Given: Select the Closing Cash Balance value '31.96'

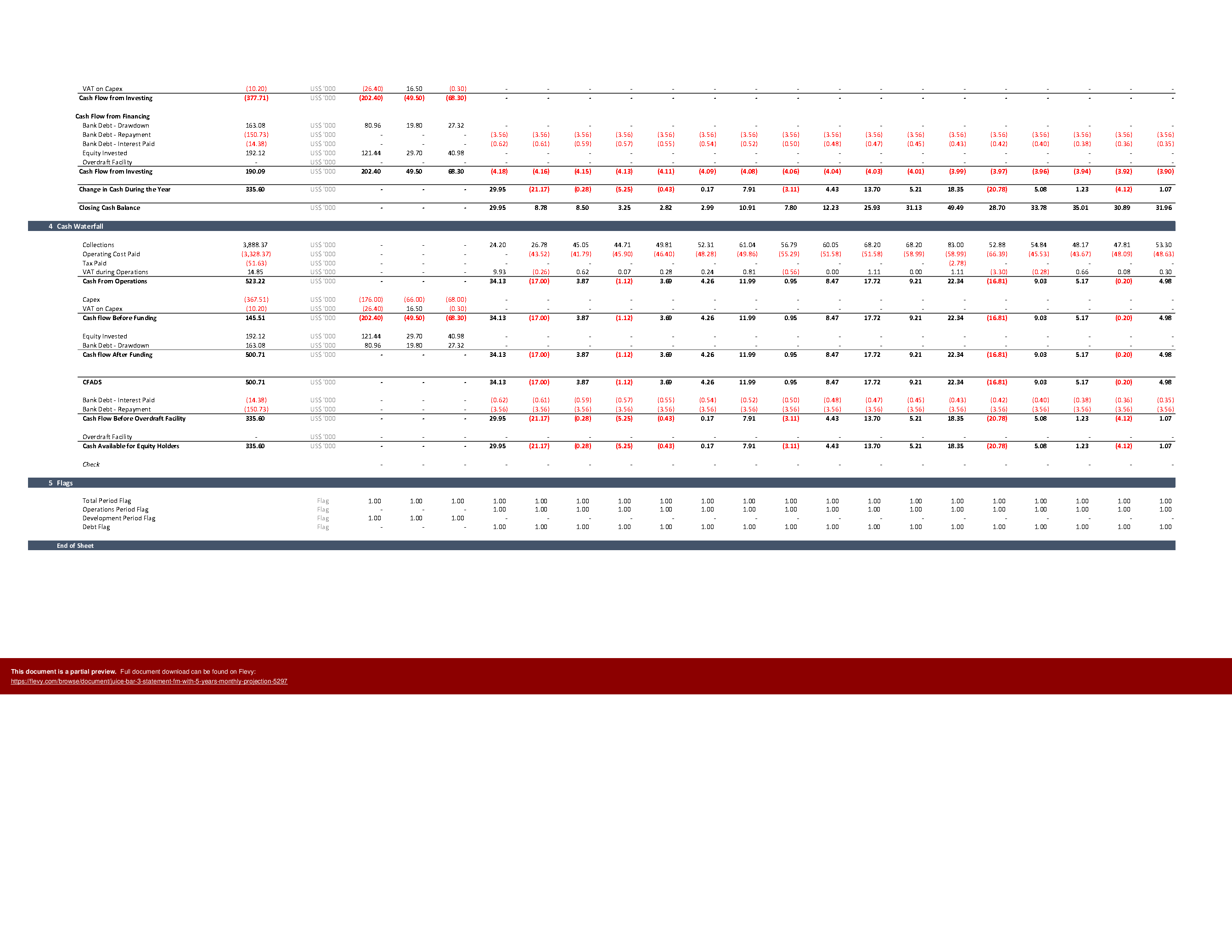Looking at the screenshot, I should tap(1164, 208).
